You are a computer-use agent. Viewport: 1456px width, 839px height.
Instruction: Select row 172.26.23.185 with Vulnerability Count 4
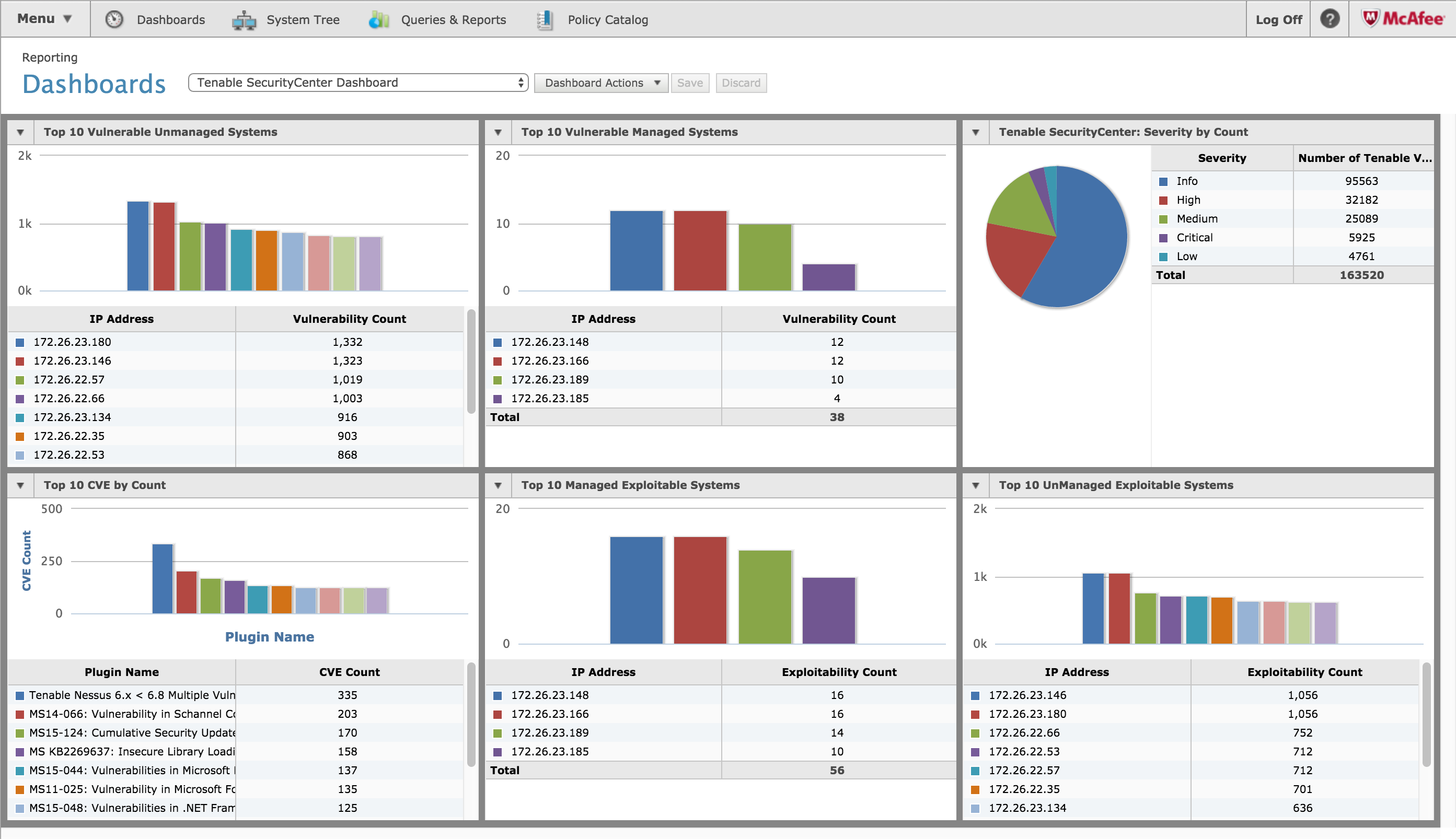pos(721,399)
